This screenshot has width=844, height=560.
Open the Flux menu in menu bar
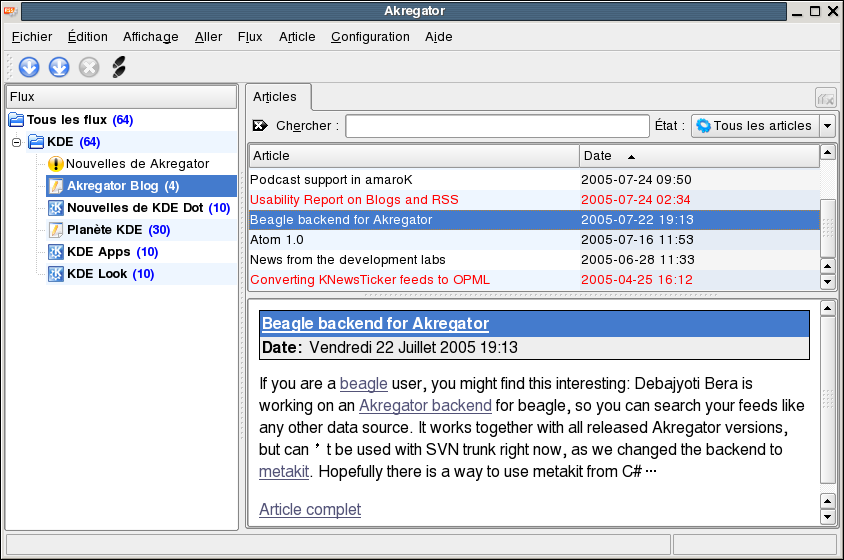tap(250, 37)
